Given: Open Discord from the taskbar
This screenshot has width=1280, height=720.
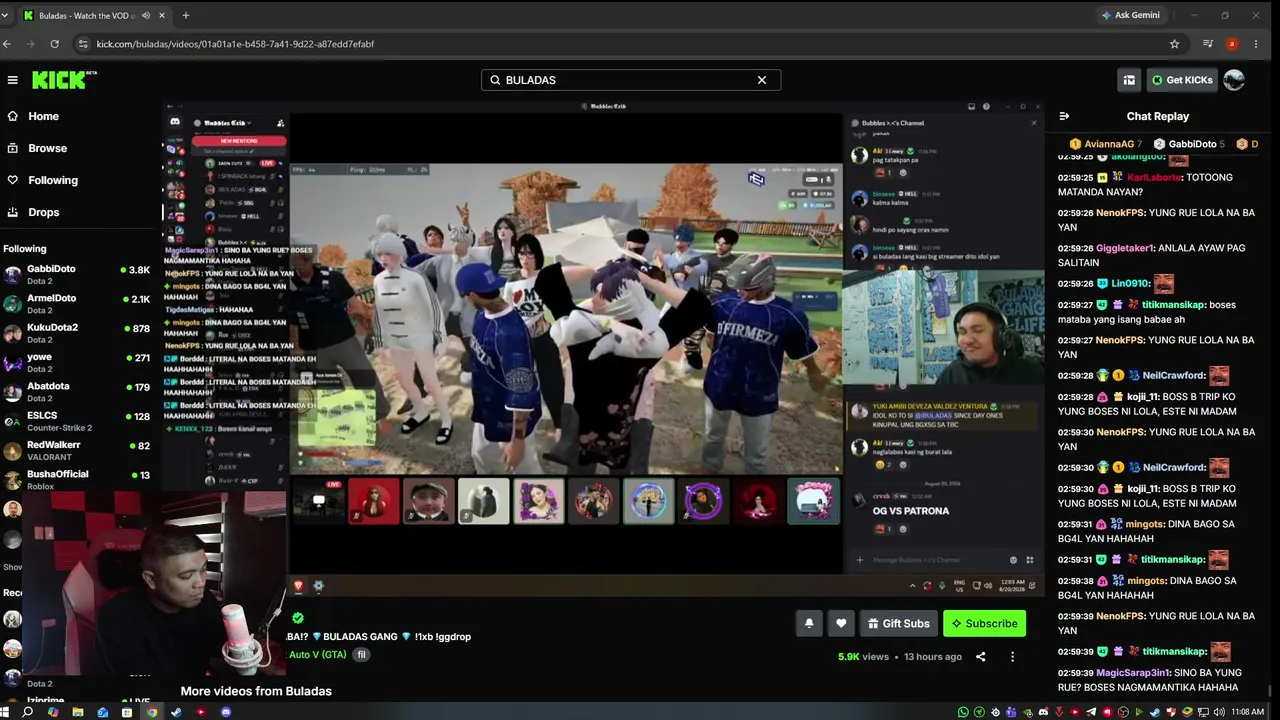Looking at the screenshot, I should [226, 712].
